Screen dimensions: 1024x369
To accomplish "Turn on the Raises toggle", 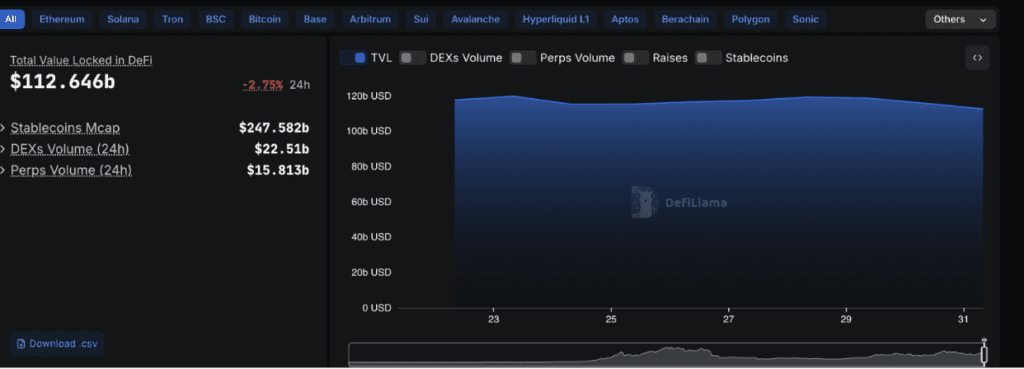I will pyautogui.click(x=635, y=57).
